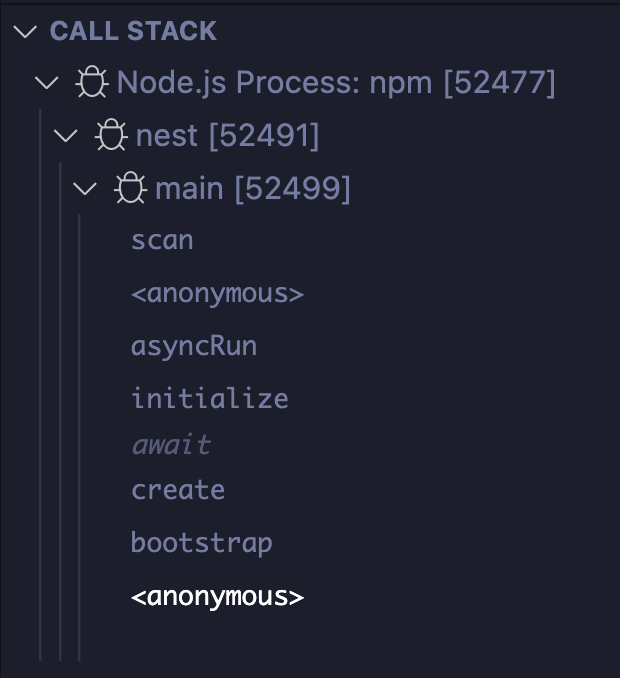Select the asyncRun stack frame
The image size is (620, 678).
click(194, 346)
